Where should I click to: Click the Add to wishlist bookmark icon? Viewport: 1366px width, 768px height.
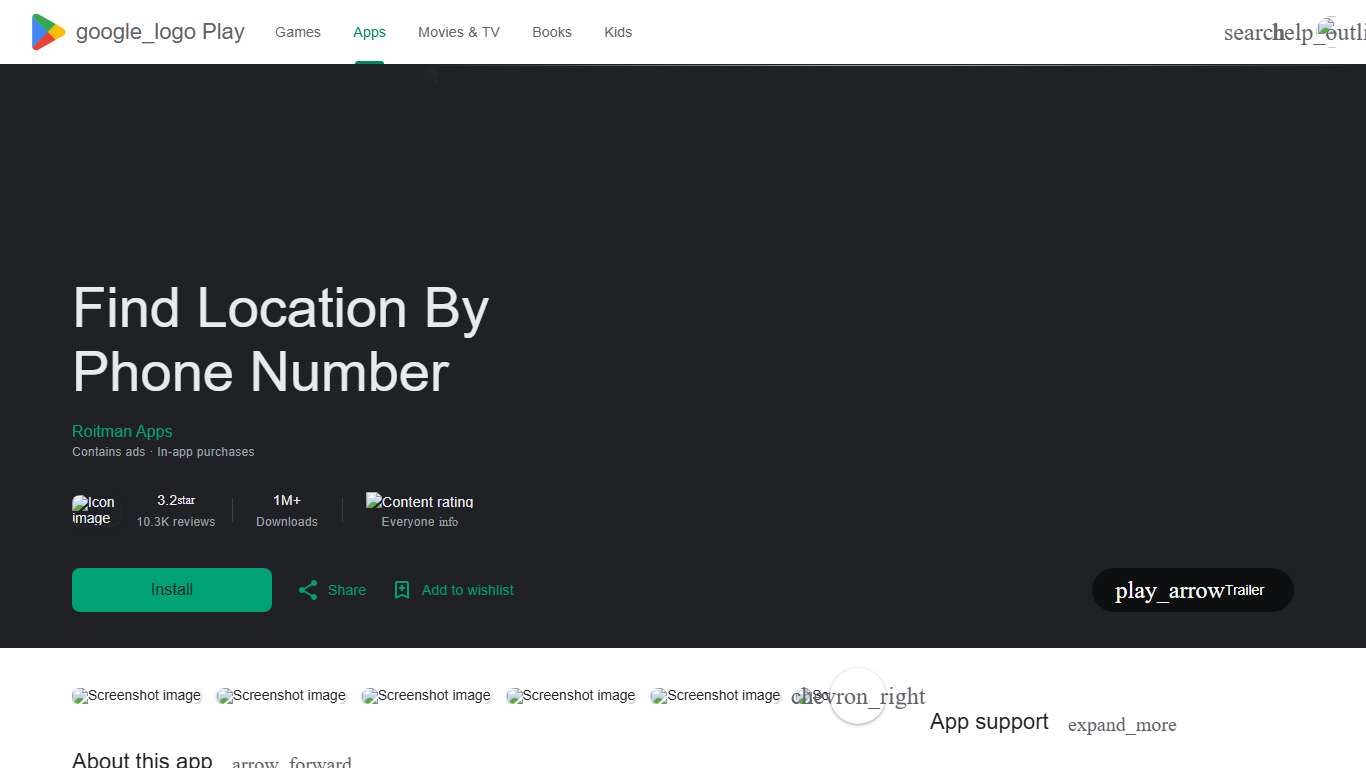(x=402, y=590)
